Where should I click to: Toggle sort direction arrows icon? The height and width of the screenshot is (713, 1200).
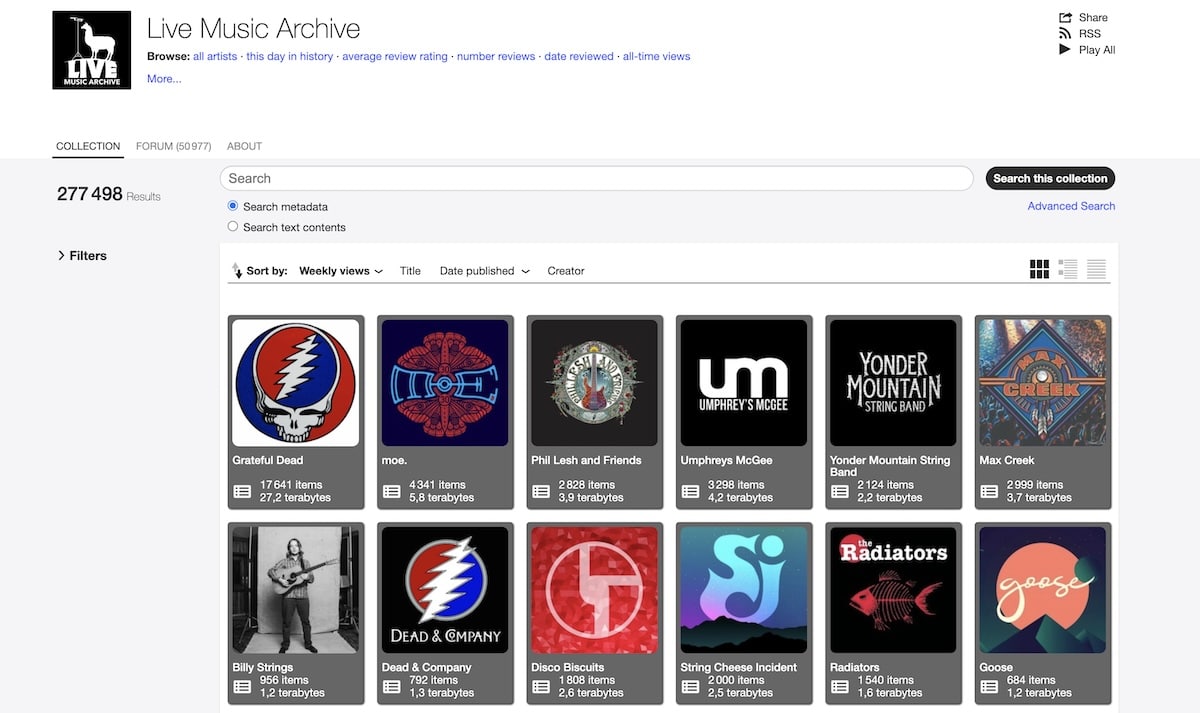click(237, 271)
